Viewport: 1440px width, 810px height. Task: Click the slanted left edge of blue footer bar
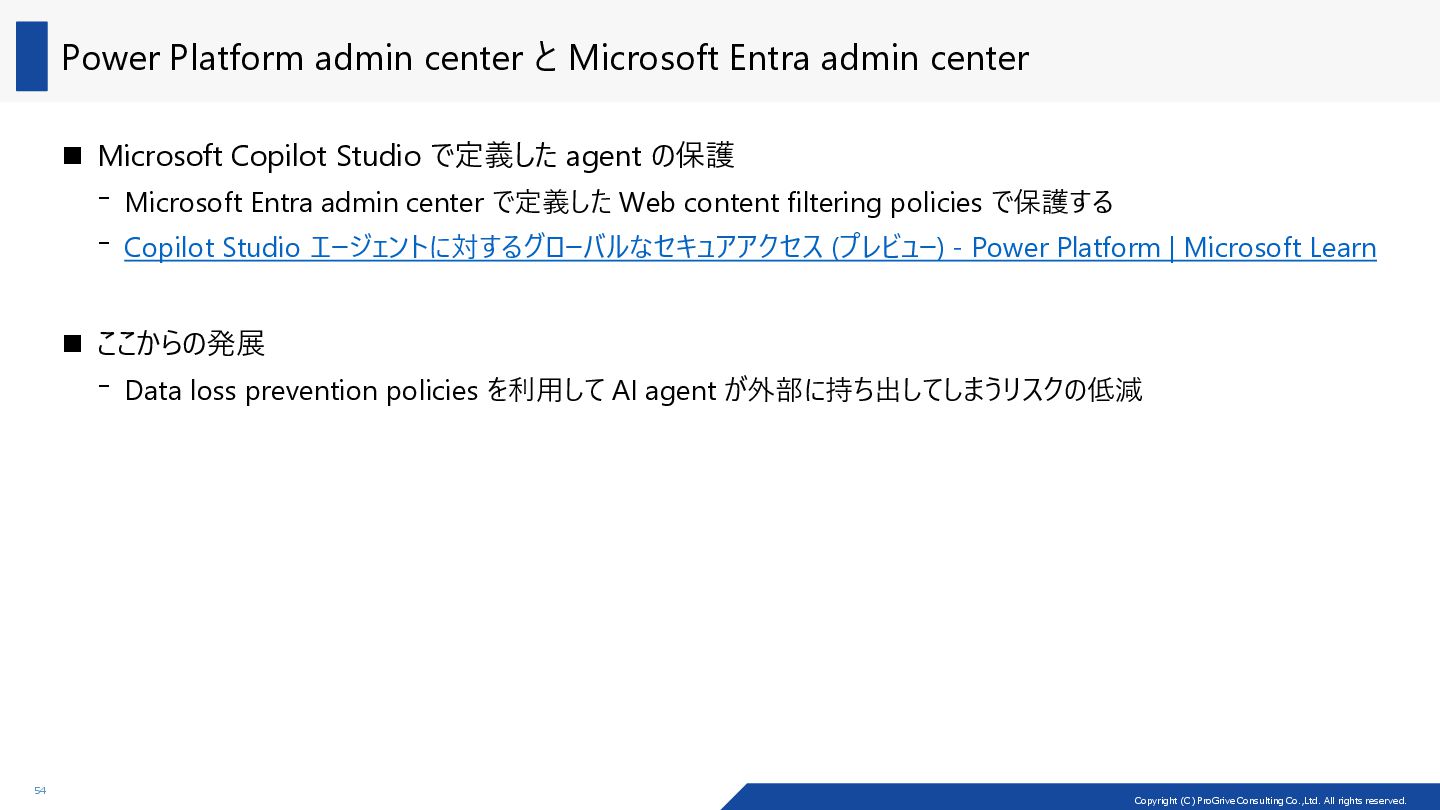coord(735,796)
